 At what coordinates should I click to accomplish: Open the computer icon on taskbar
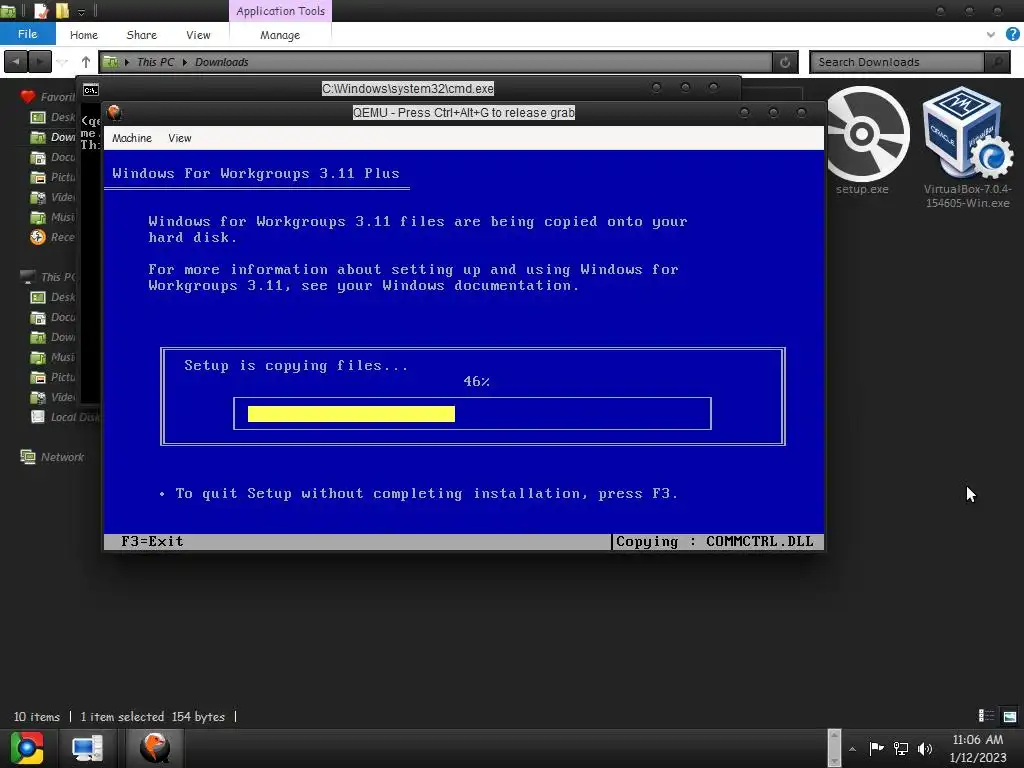click(x=87, y=748)
